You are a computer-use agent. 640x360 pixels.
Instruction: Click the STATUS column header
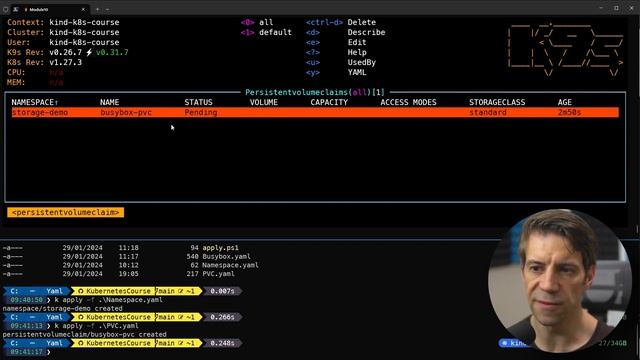click(x=198, y=102)
